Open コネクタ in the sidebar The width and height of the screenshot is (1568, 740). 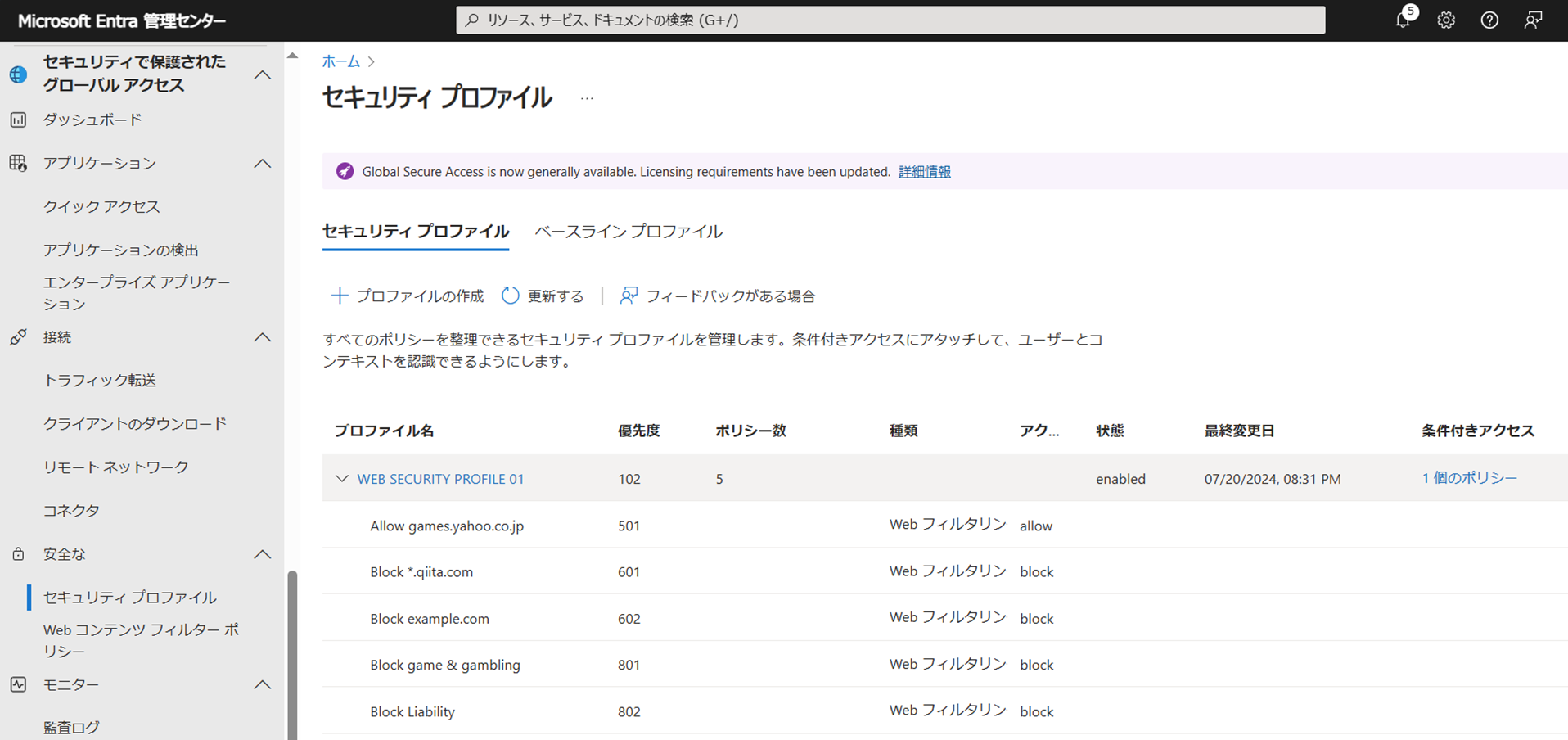click(x=71, y=510)
